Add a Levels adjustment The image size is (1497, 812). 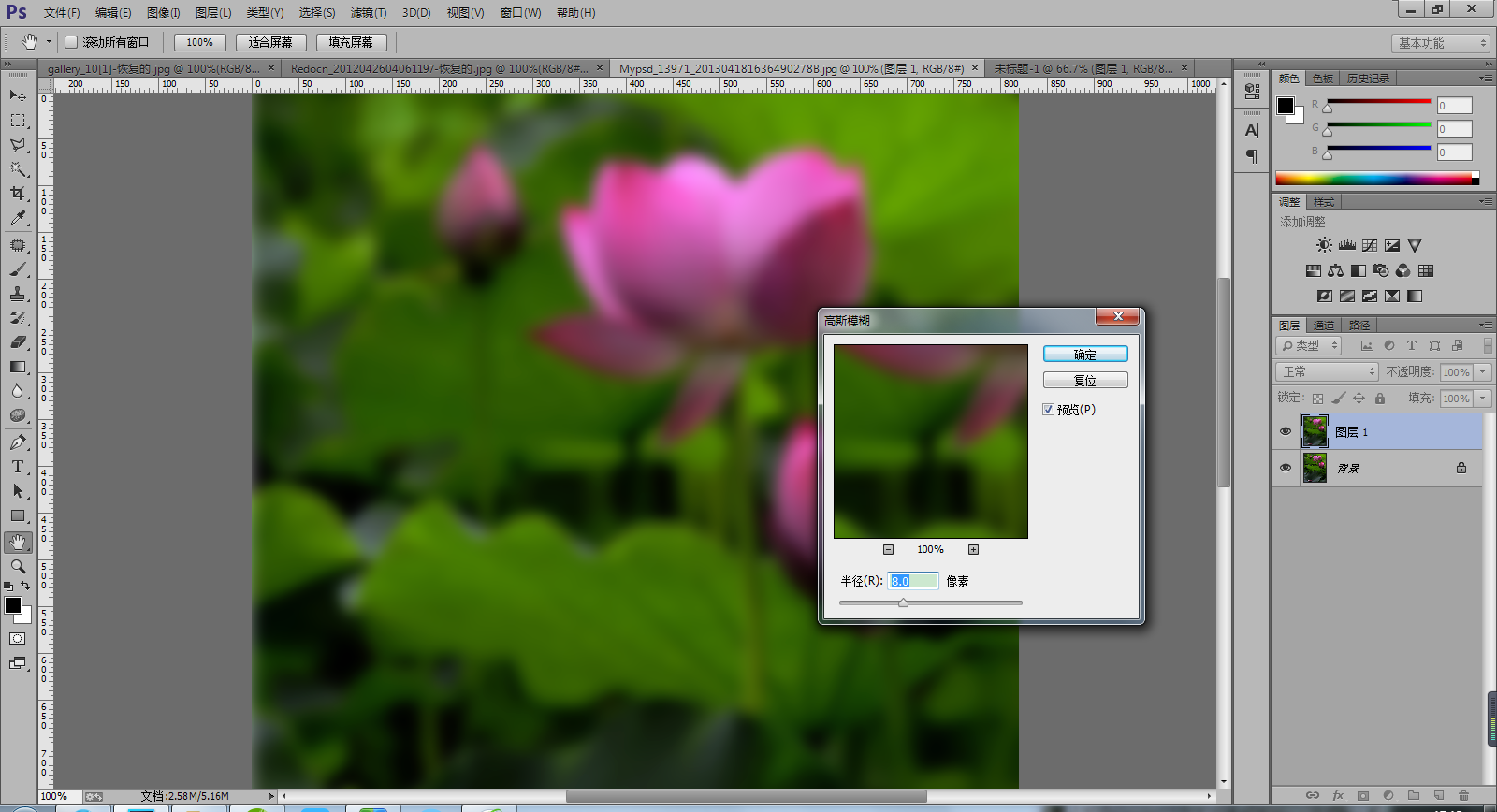(x=1347, y=245)
